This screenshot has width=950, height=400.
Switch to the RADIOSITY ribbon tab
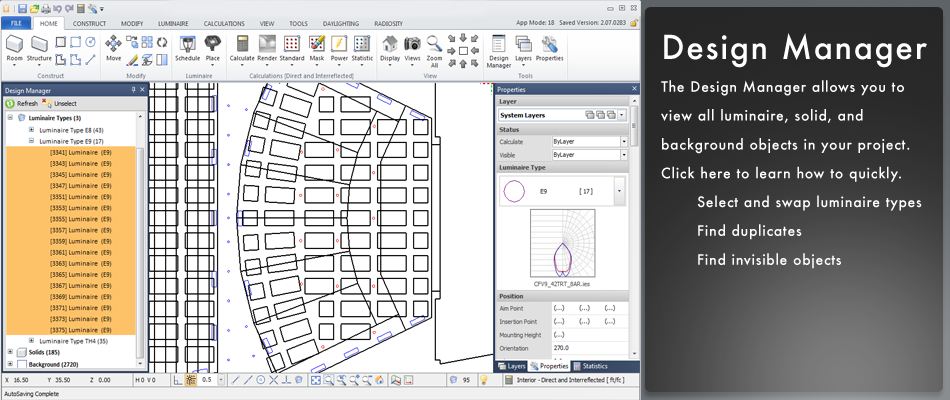coord(388,24)
